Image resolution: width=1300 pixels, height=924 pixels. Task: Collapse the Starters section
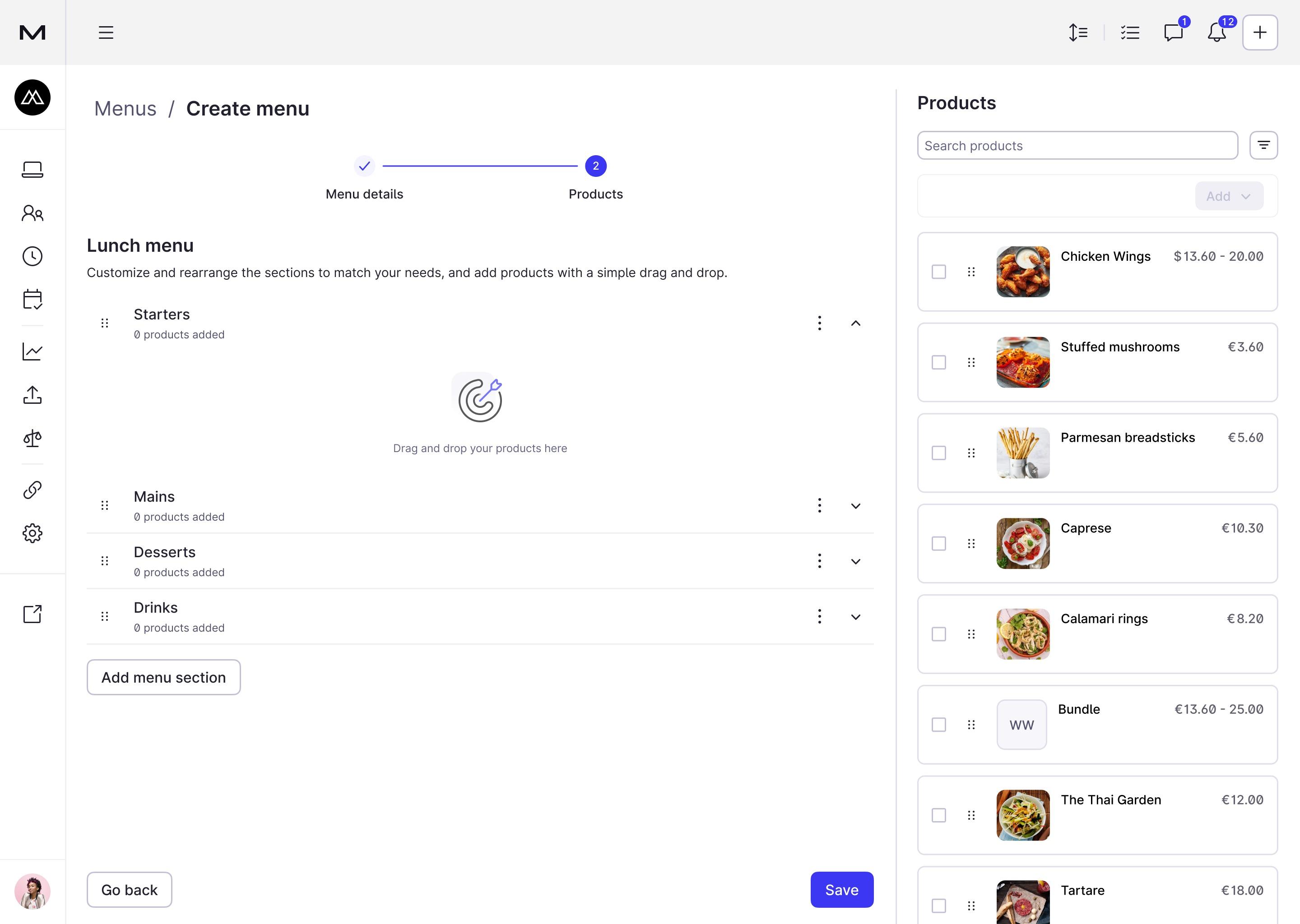tap(855, 323)
